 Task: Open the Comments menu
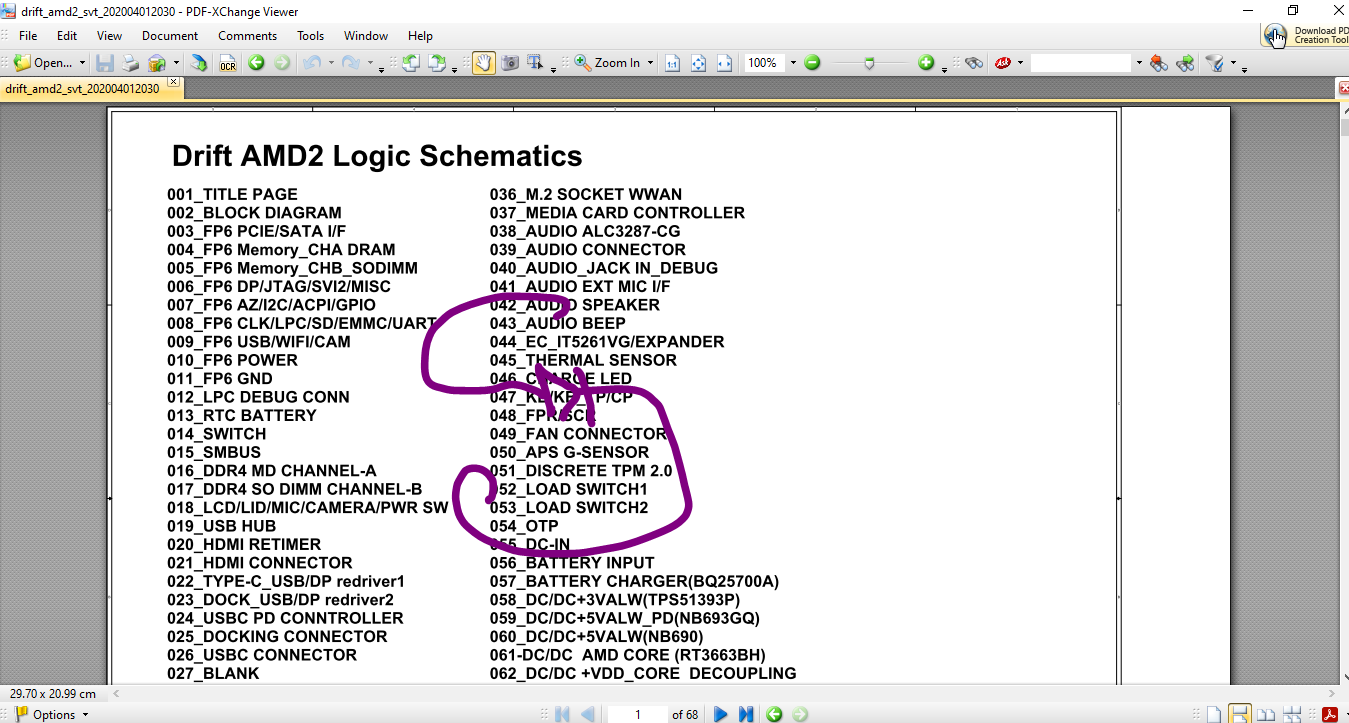(x=248, y=36)
